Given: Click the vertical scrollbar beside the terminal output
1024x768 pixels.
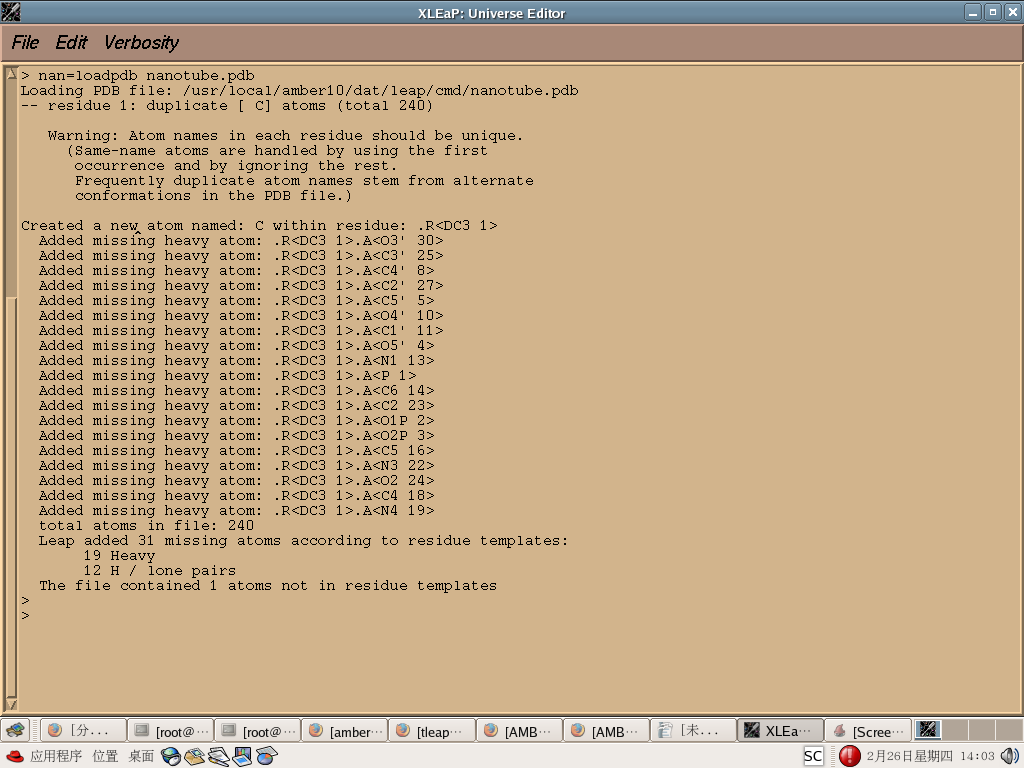Looking at the screenshot, I should pos(11,400).
